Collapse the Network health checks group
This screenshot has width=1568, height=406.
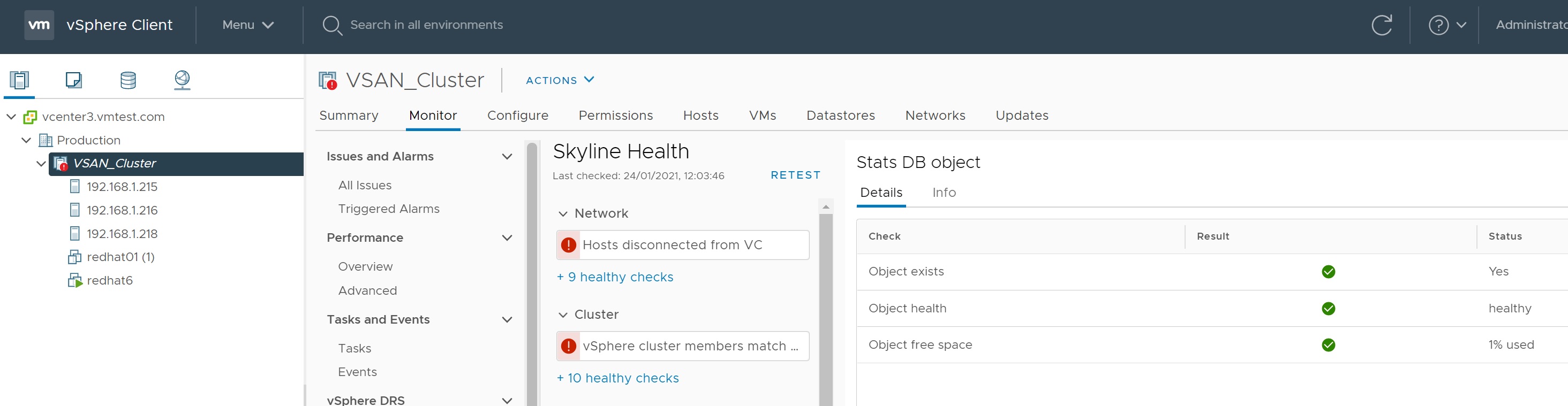563,213
